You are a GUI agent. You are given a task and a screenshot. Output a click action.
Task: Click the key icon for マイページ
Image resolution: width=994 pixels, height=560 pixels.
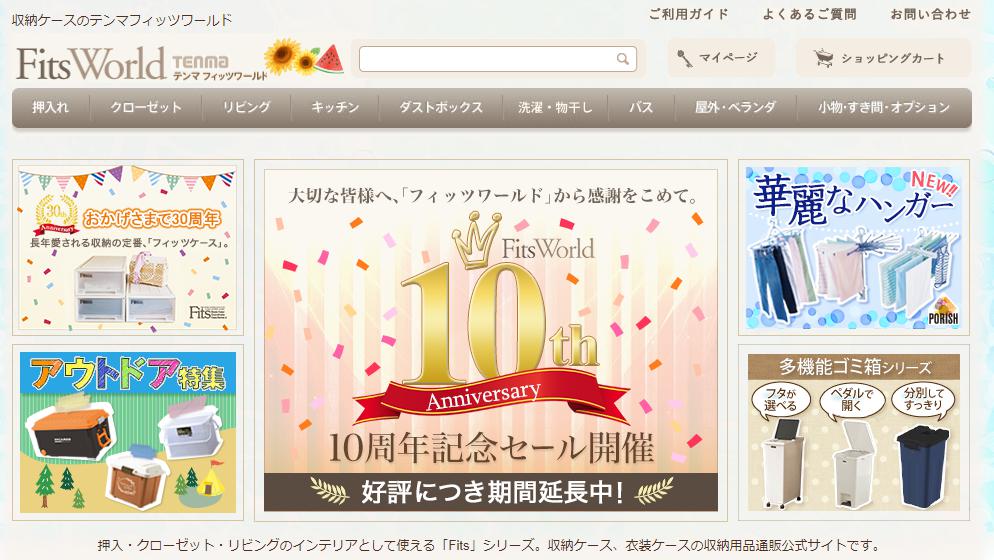(684, 58)
